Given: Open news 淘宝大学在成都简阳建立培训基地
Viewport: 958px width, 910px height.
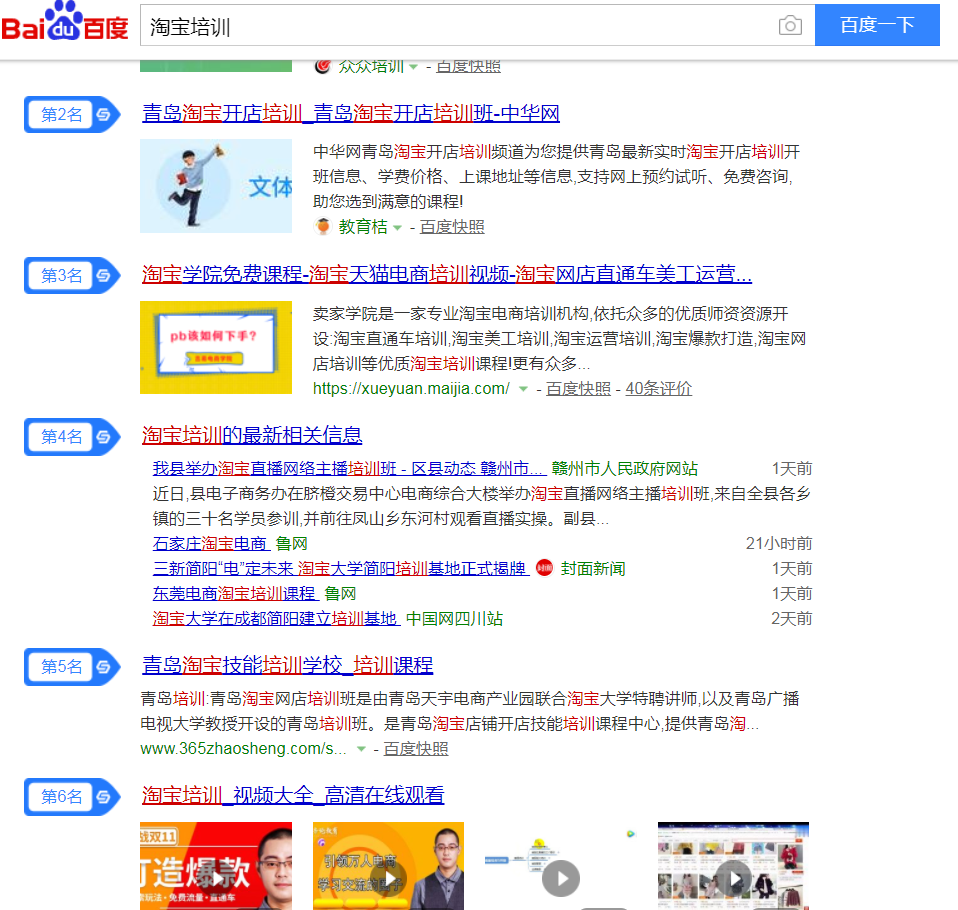Looking at the screenshot, I should click(275, 618).
